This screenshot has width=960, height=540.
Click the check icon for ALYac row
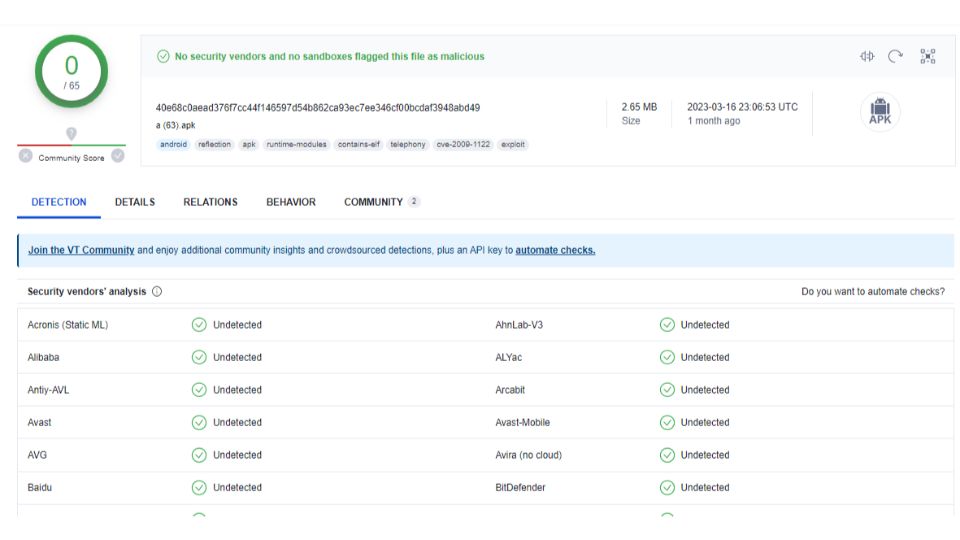click(x=667, y=357)
